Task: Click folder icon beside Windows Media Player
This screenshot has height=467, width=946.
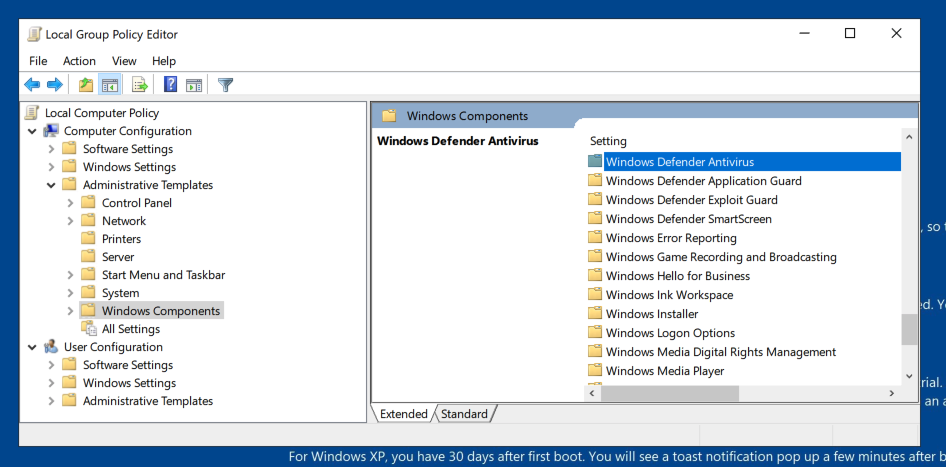Action: tap(595, 370)
